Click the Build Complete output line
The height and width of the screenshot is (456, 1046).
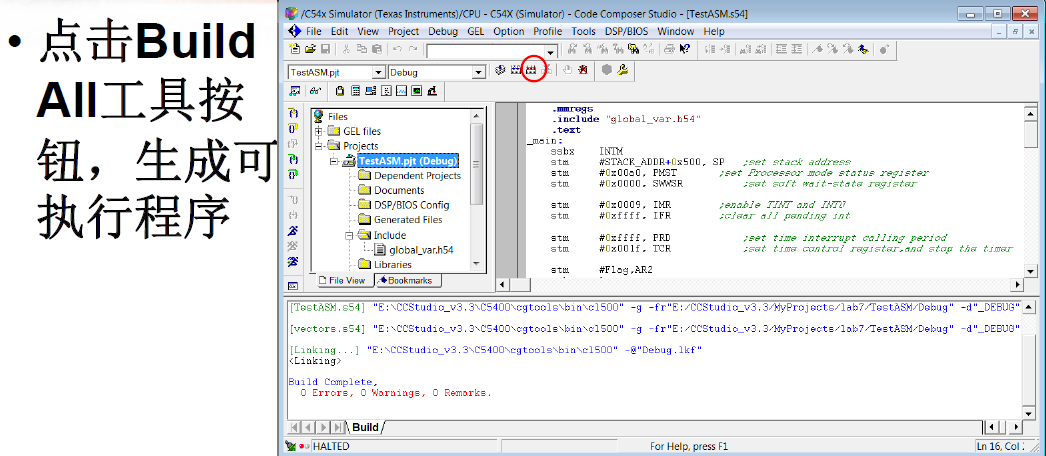click(333, 382)
